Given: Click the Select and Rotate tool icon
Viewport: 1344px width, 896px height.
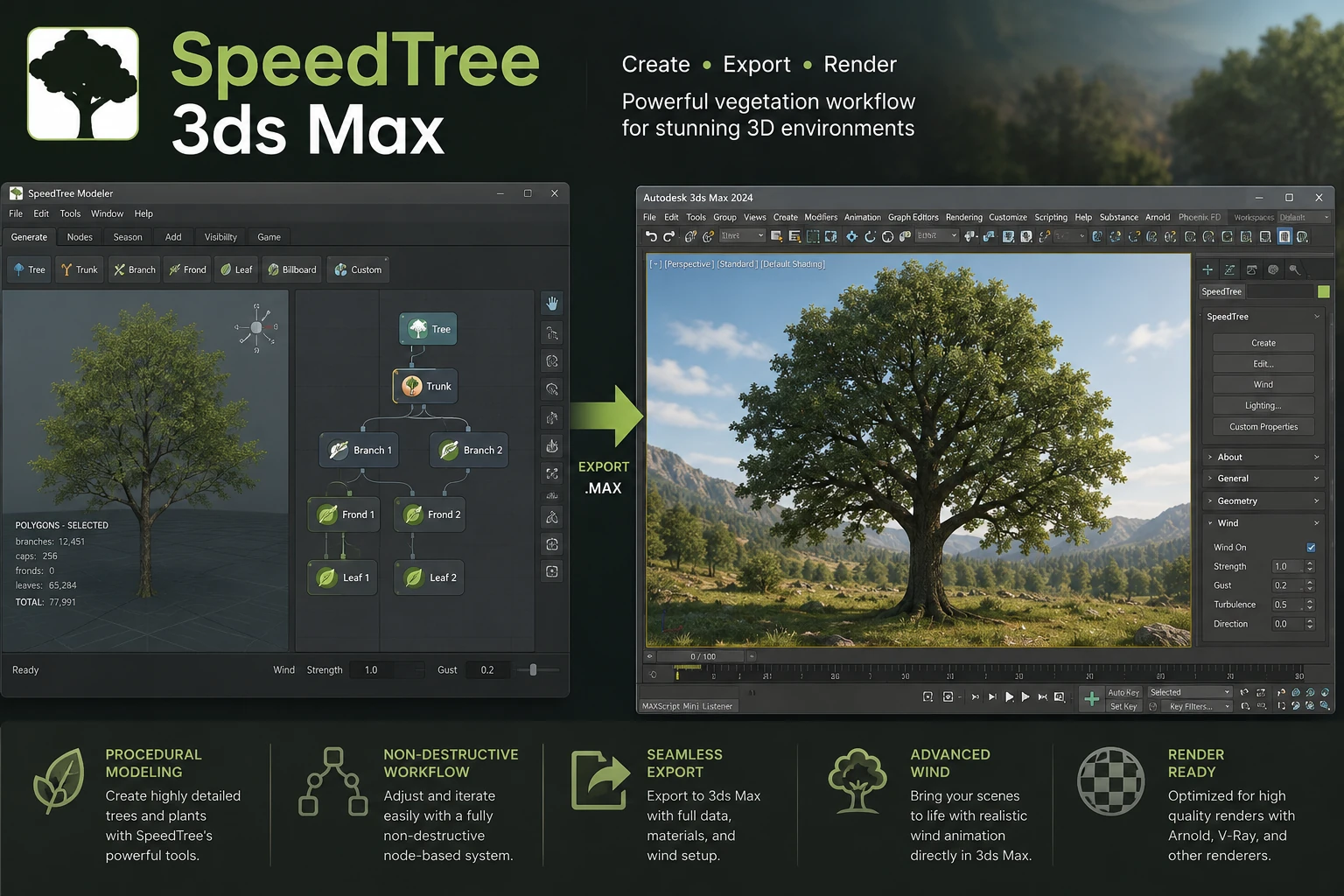Looking at the screenshot, I should (x=870, y=236).
